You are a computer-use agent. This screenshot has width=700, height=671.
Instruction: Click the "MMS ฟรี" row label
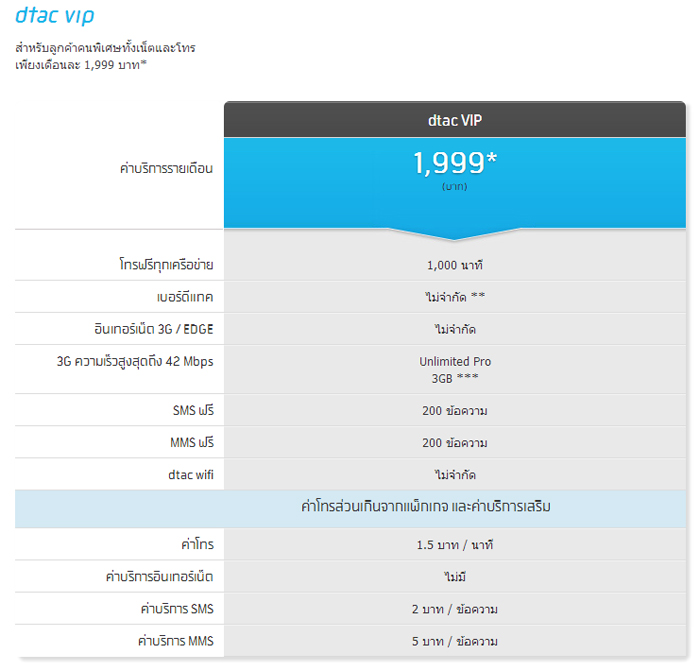pyautogui.click(x=192, y=442)
